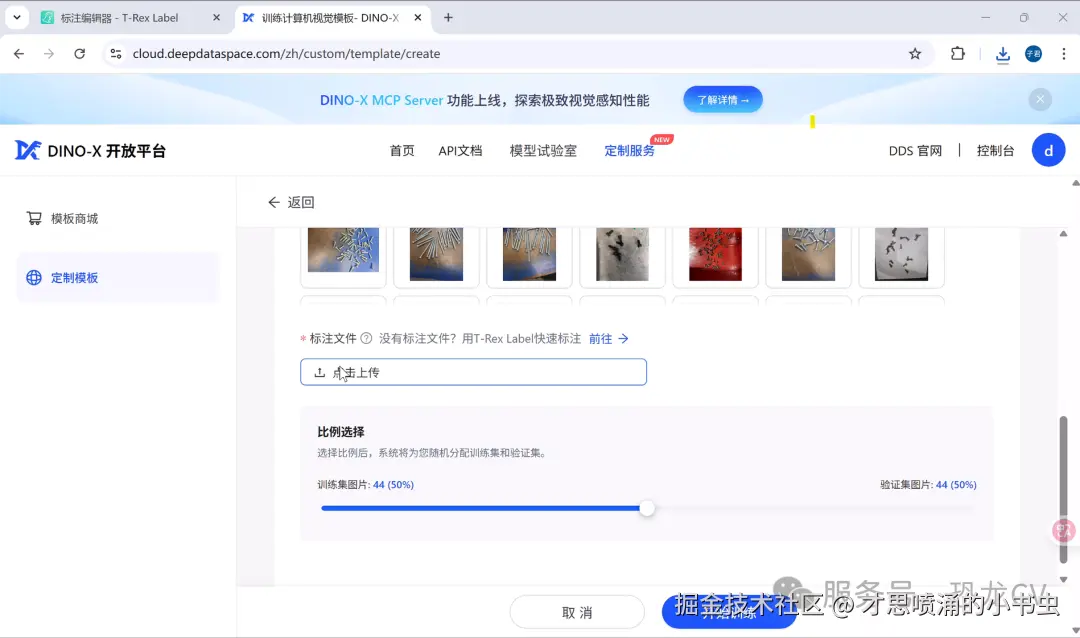Click the page reload icon
1080x638 pixels.
click(x=80, y=54)
